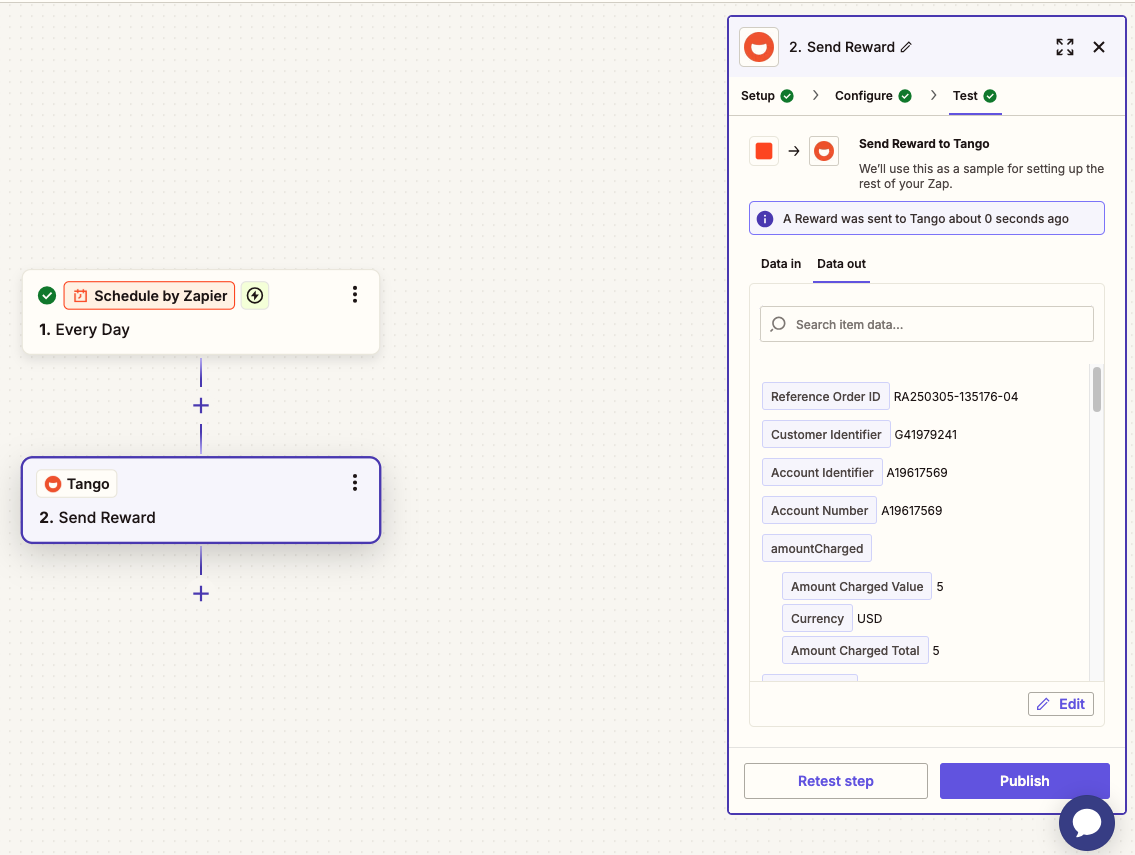1135x855 pixels.
Task: Select the Currency label
Action: [x=817, y=618]
